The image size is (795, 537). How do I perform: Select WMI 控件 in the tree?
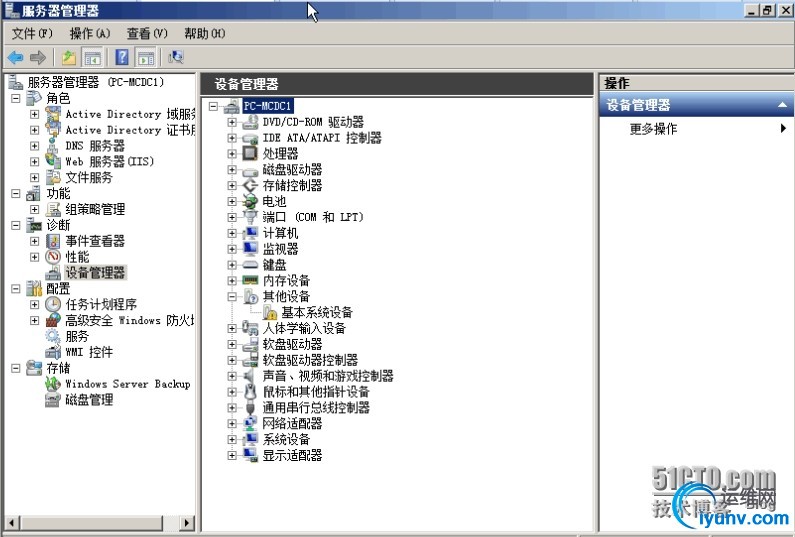[x=89, y=352]
